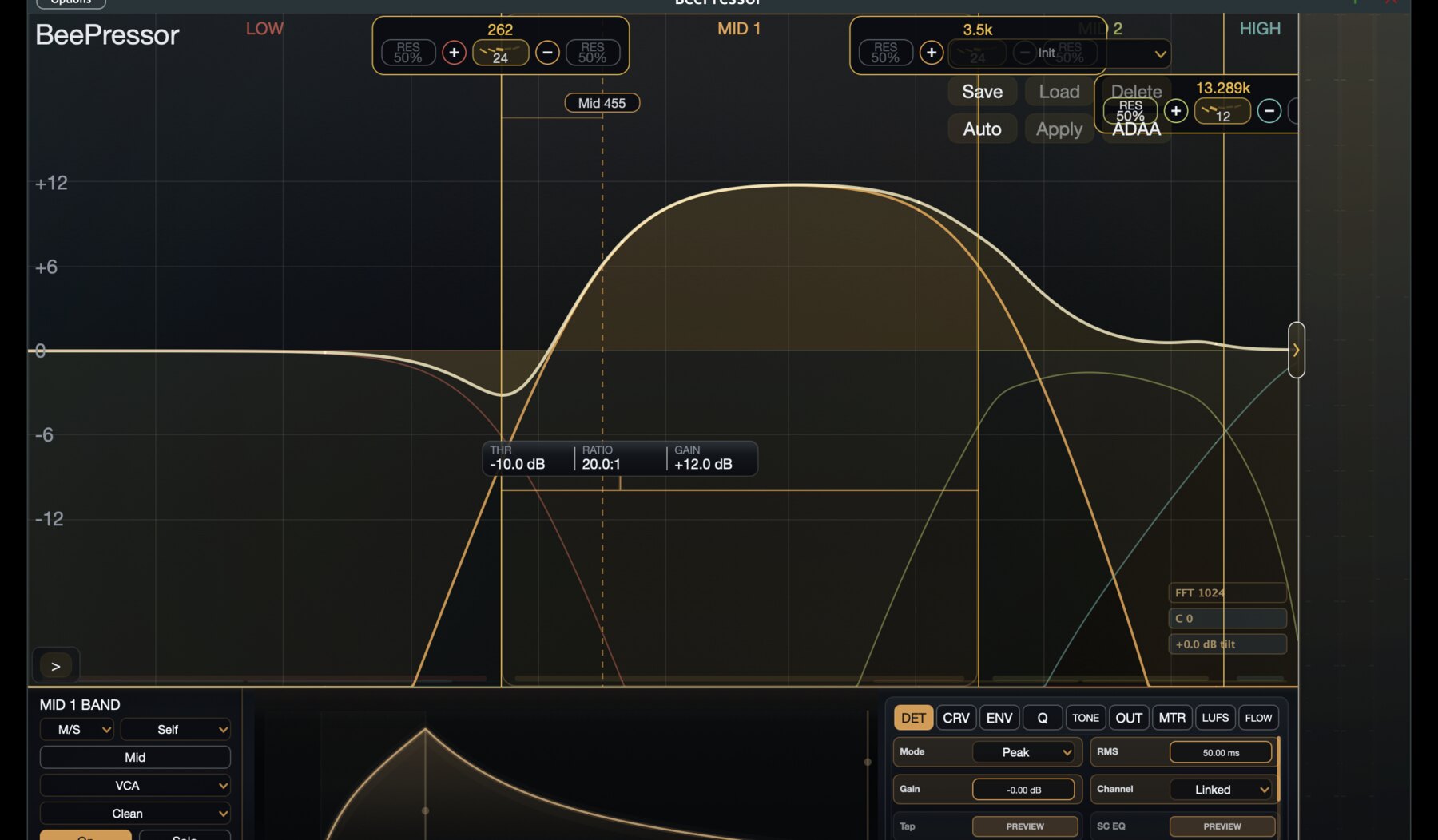
Task: Click the 3.5k crossover frequency value
Action: [x=978, y=30]
